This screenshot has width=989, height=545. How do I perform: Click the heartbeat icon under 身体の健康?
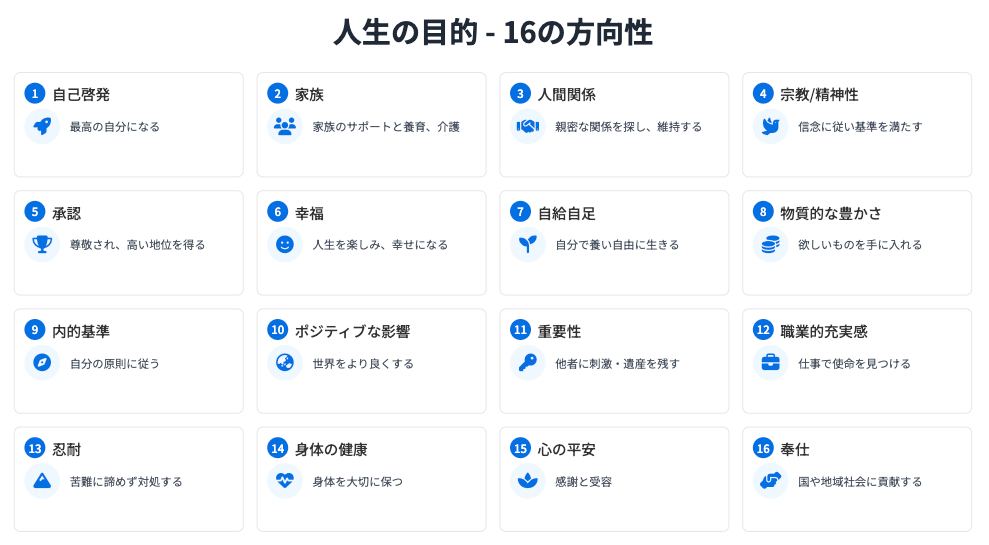click(285, 481)
